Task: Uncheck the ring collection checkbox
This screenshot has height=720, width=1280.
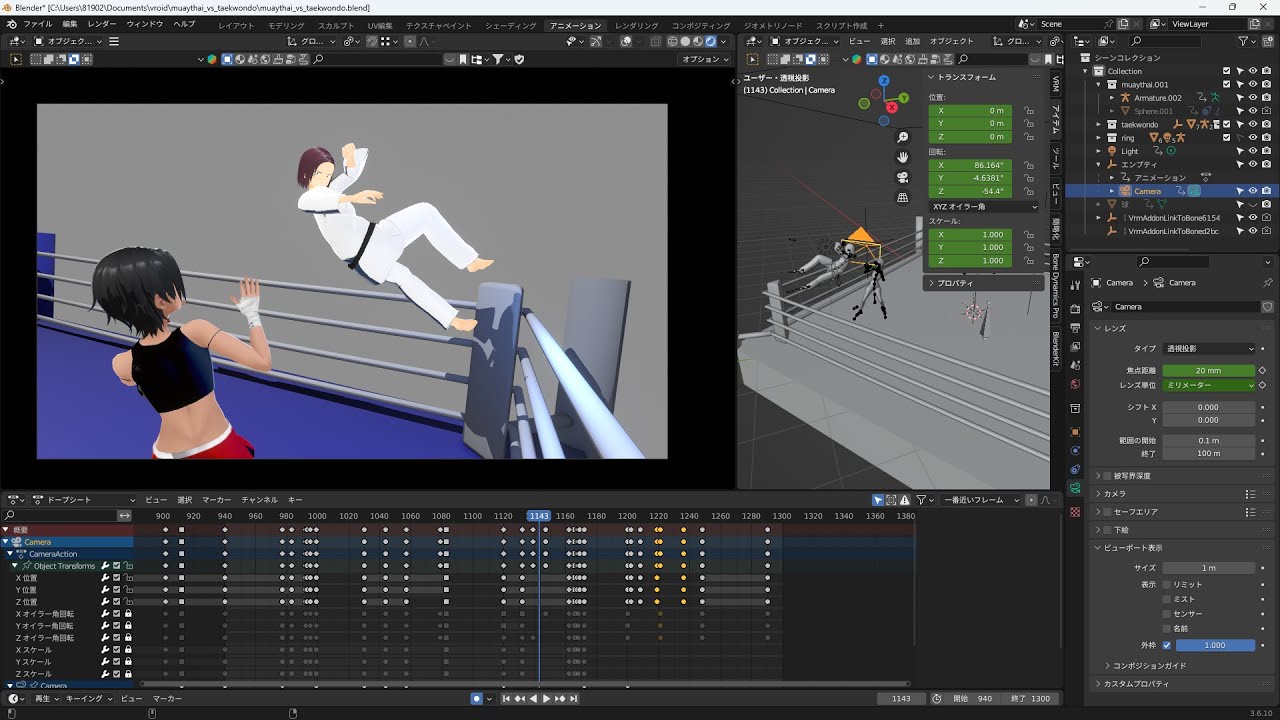Action: (x=1227, y=138)
